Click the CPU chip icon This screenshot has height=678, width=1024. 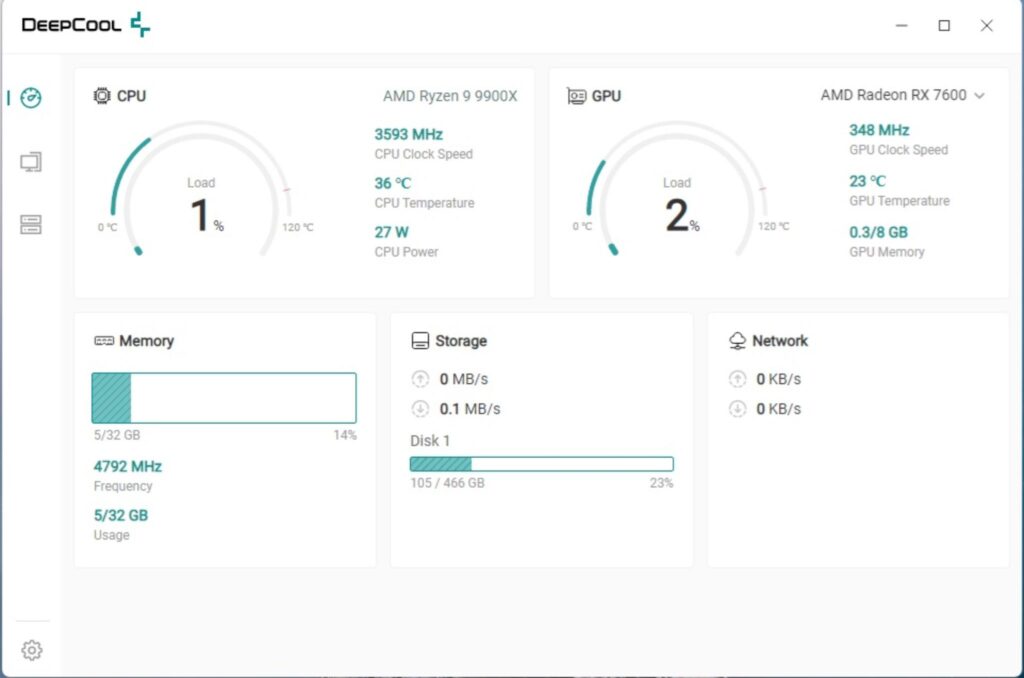pos(102,96)
